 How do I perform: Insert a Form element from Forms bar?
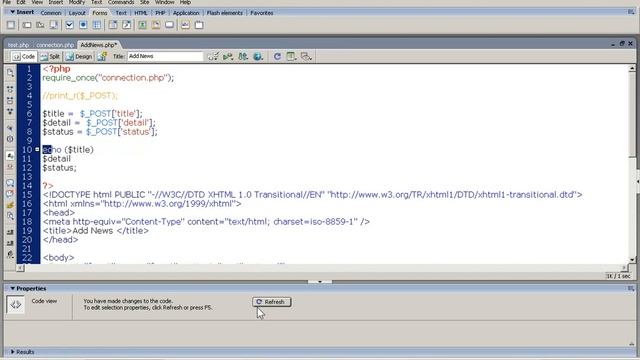[11, 25]
